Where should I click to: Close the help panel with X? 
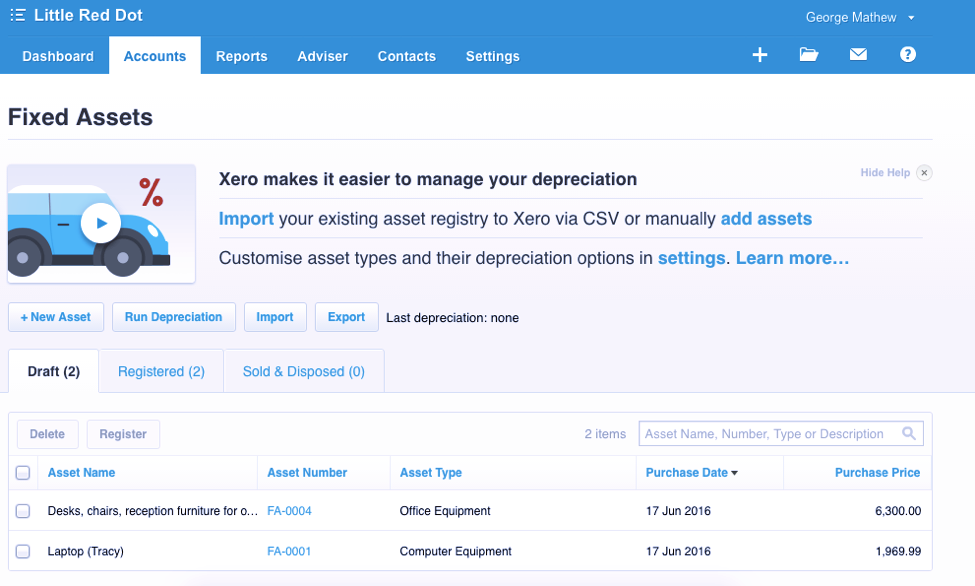(x=924, y=173)
